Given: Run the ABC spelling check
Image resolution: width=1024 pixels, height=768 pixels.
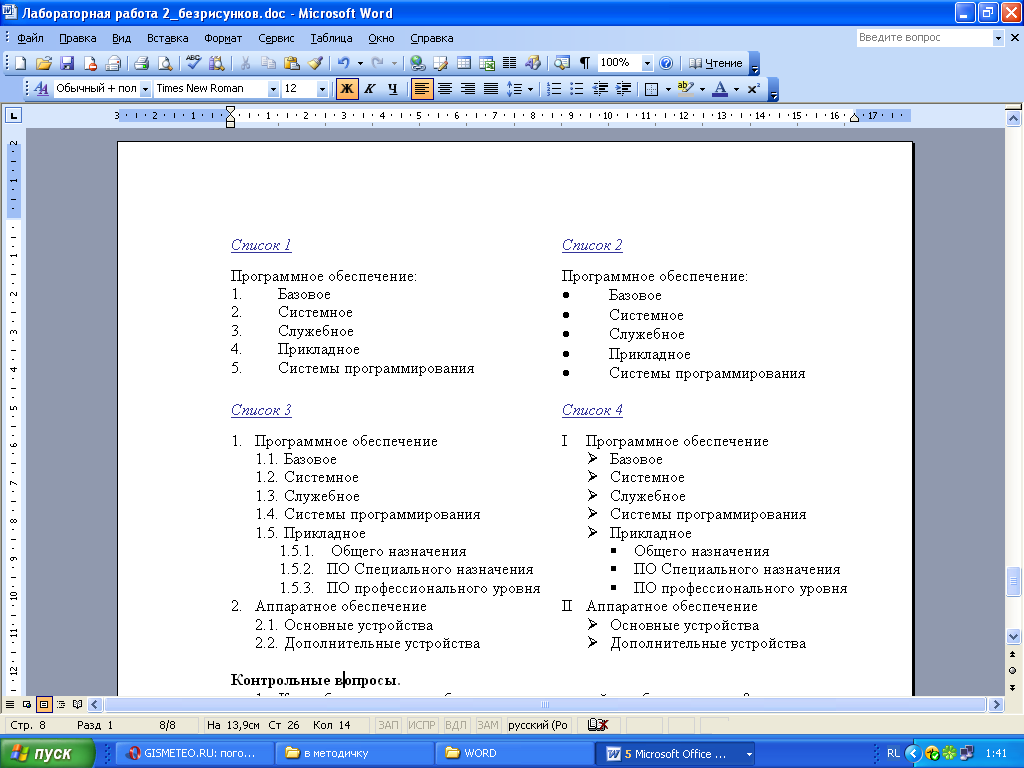Looking at the screenshot, I should (x=193, y=63).
